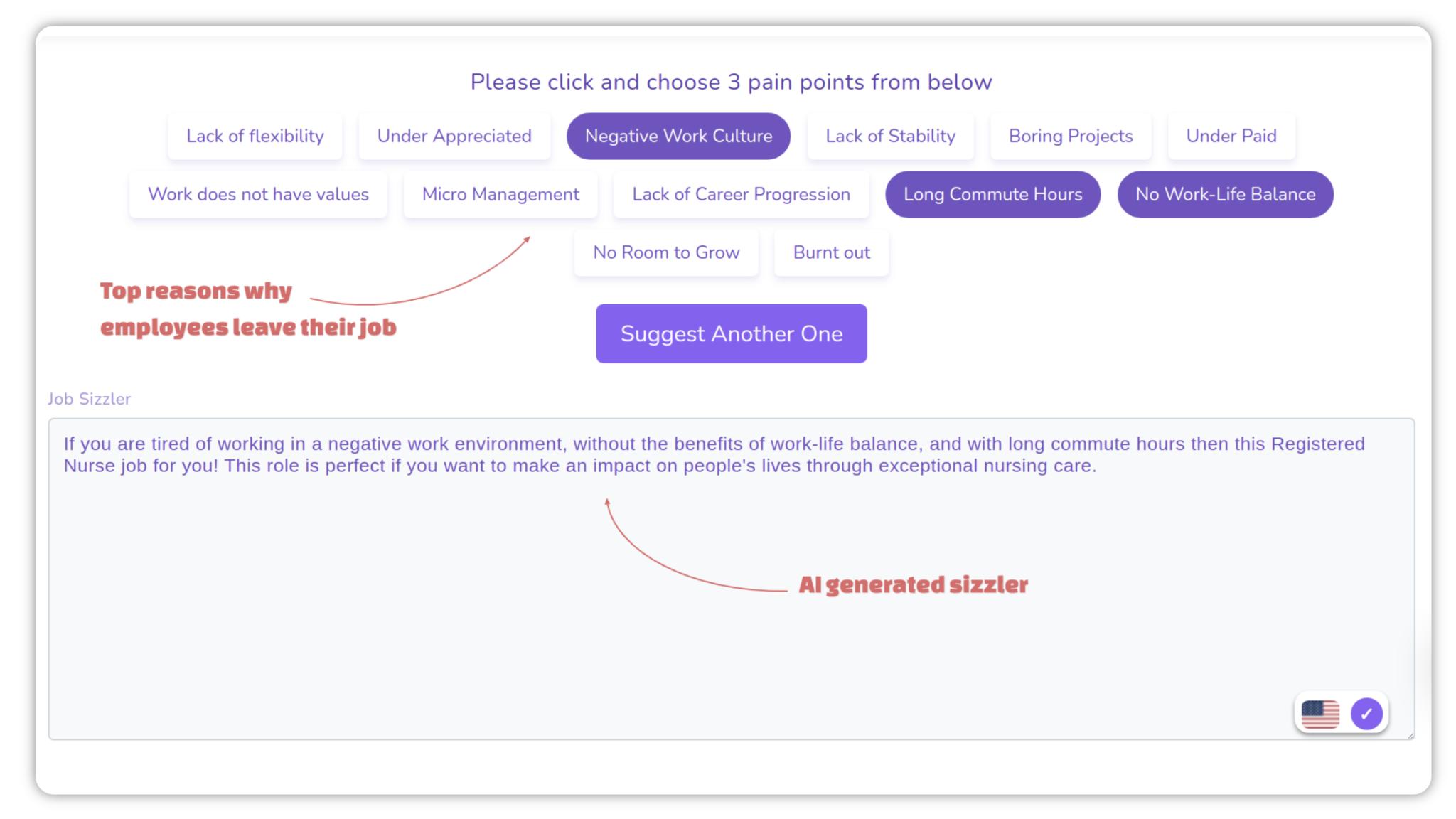Click the purple checkmark approval icon
1456x819 pixels.
(1366, 713)
